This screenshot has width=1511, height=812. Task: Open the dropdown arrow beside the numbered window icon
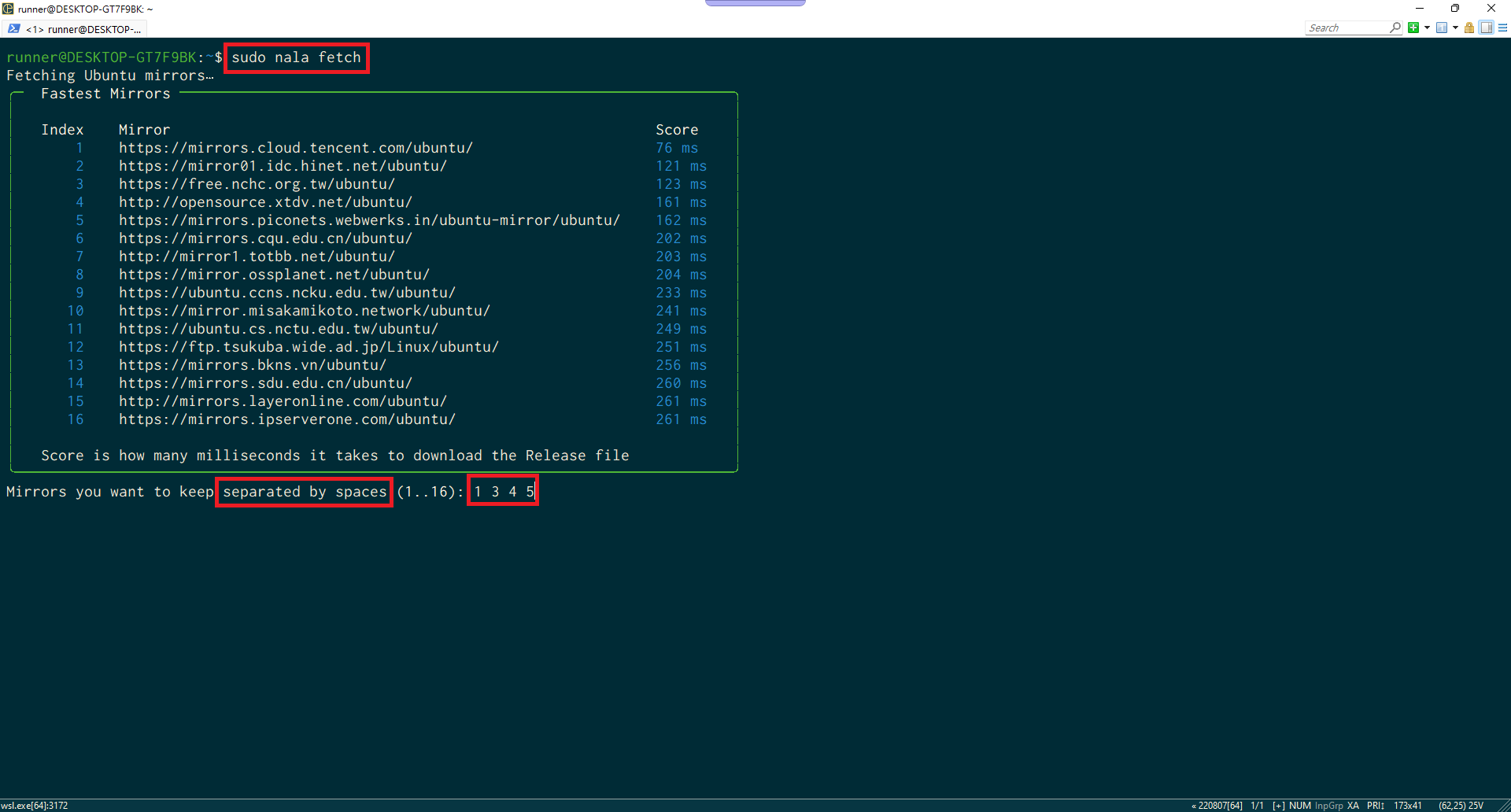tap(1455, 28)
